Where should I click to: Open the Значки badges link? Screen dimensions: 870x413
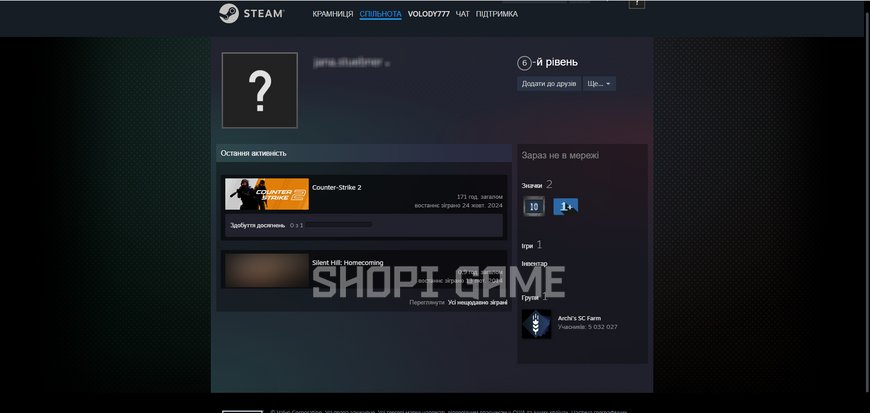532,185
